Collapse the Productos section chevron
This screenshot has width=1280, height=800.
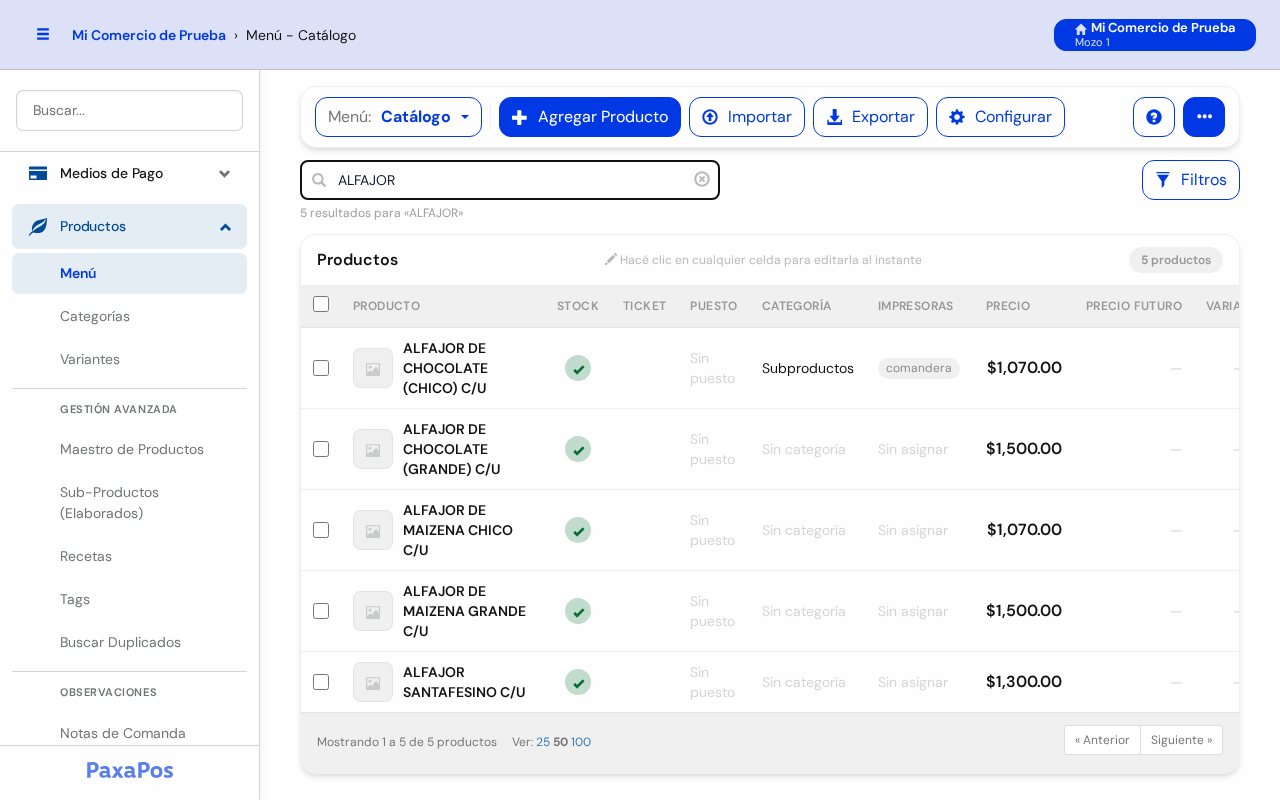(225, 227)
